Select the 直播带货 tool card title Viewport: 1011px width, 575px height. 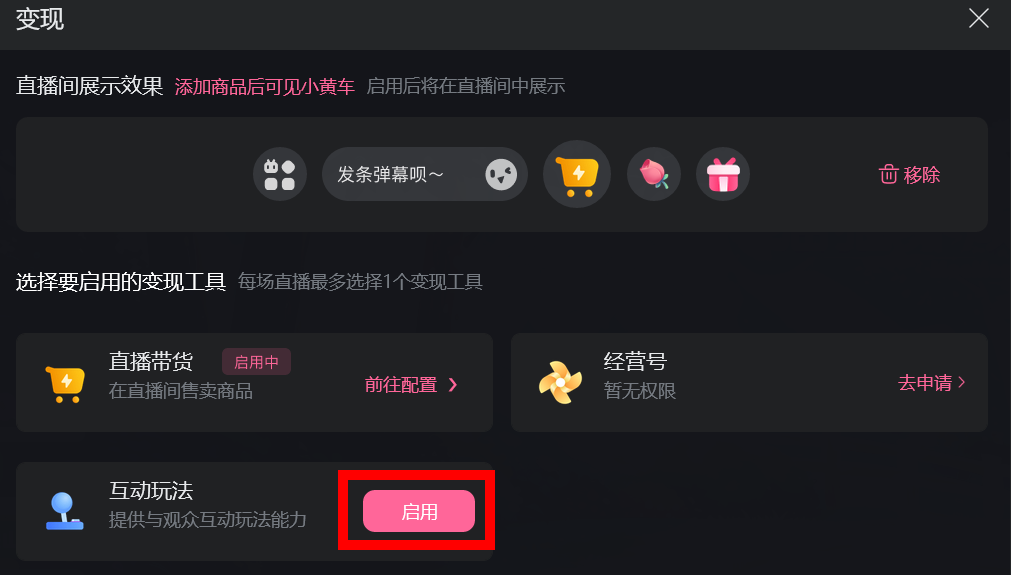tap(151, 361)
